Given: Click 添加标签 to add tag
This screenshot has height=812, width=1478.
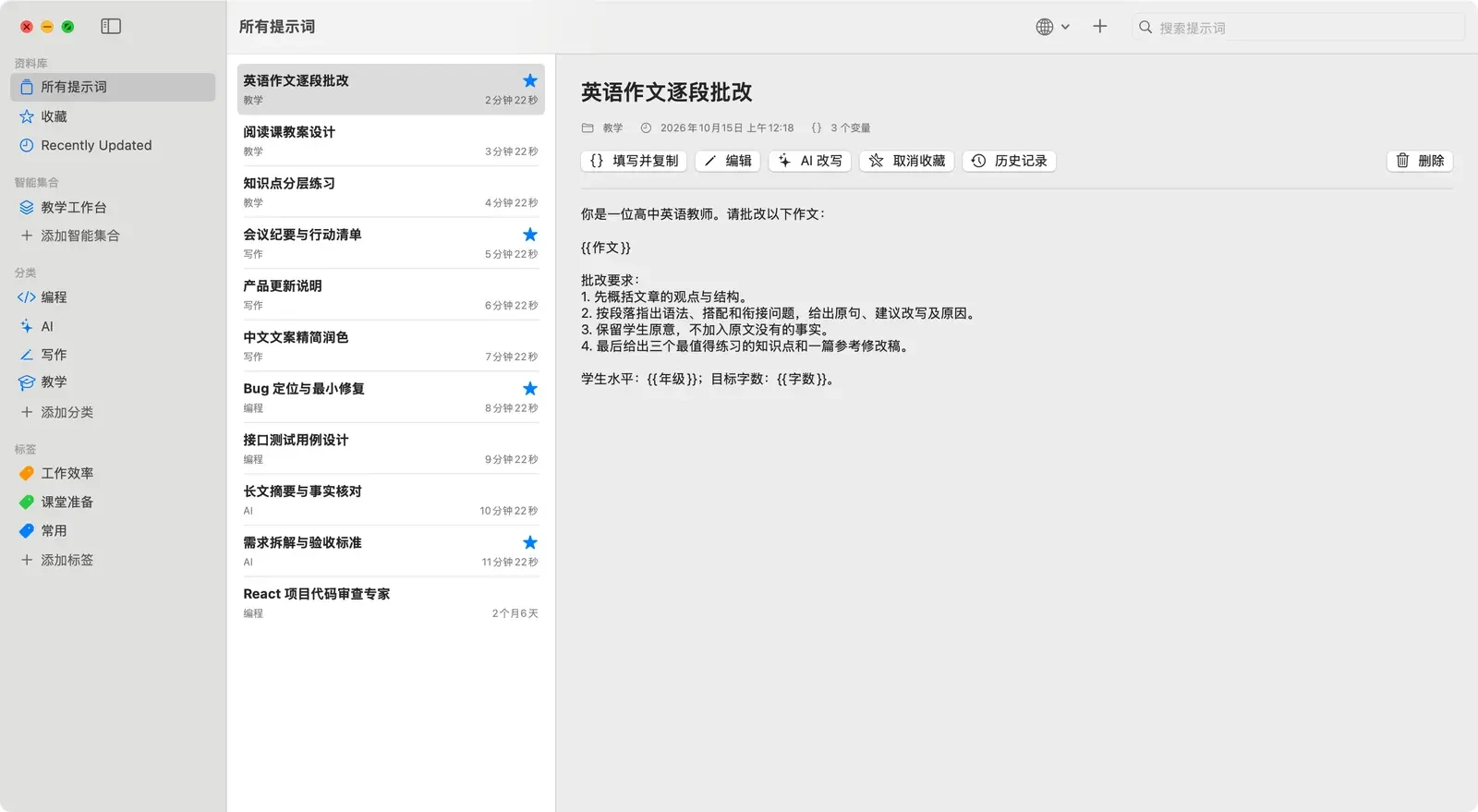Looking at the screenshot, I should pyautogui.click(x=113, y=560).
